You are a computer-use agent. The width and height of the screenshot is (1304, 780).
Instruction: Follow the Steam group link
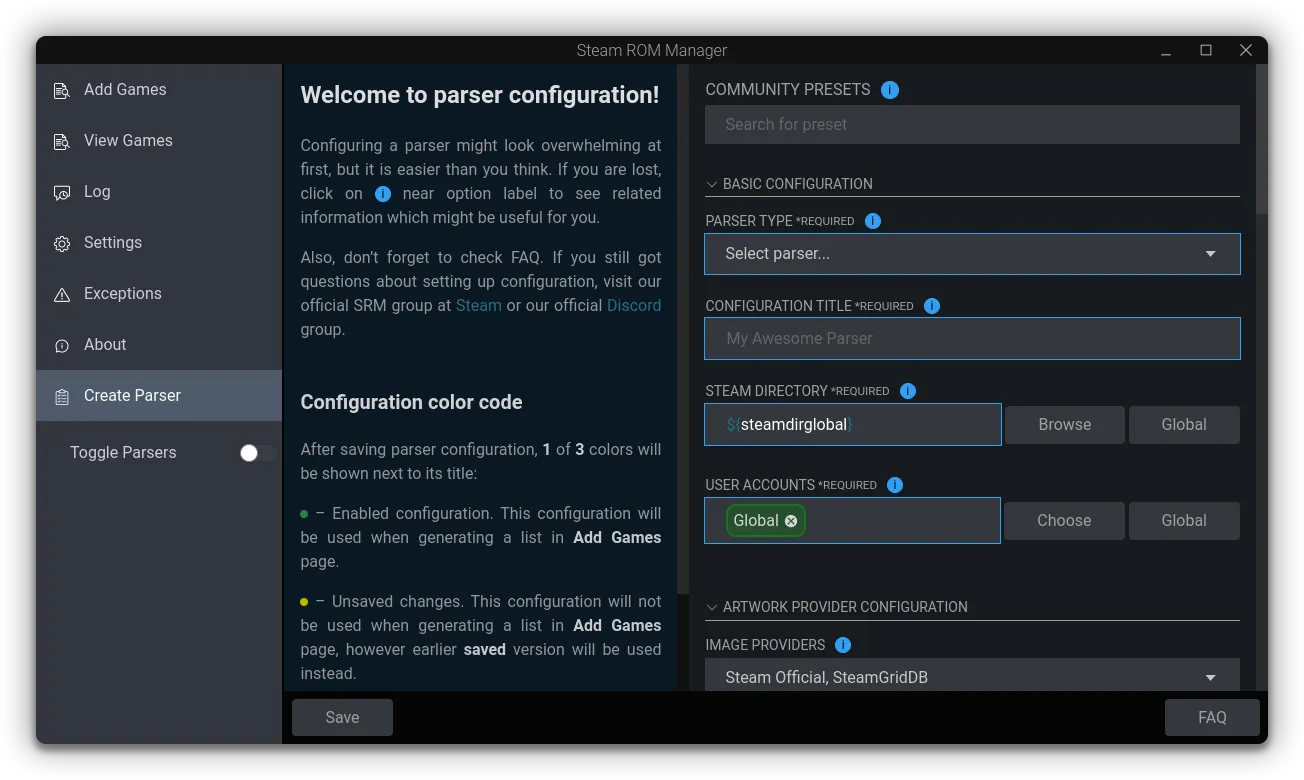pos(479,306)
